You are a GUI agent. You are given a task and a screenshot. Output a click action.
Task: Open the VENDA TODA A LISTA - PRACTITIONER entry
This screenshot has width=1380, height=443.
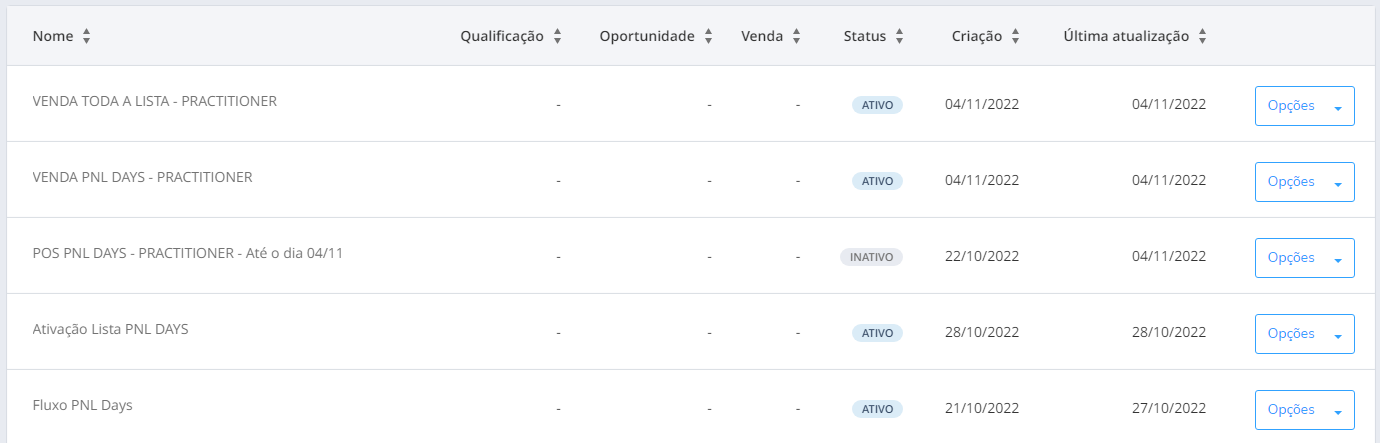point(155,101)
